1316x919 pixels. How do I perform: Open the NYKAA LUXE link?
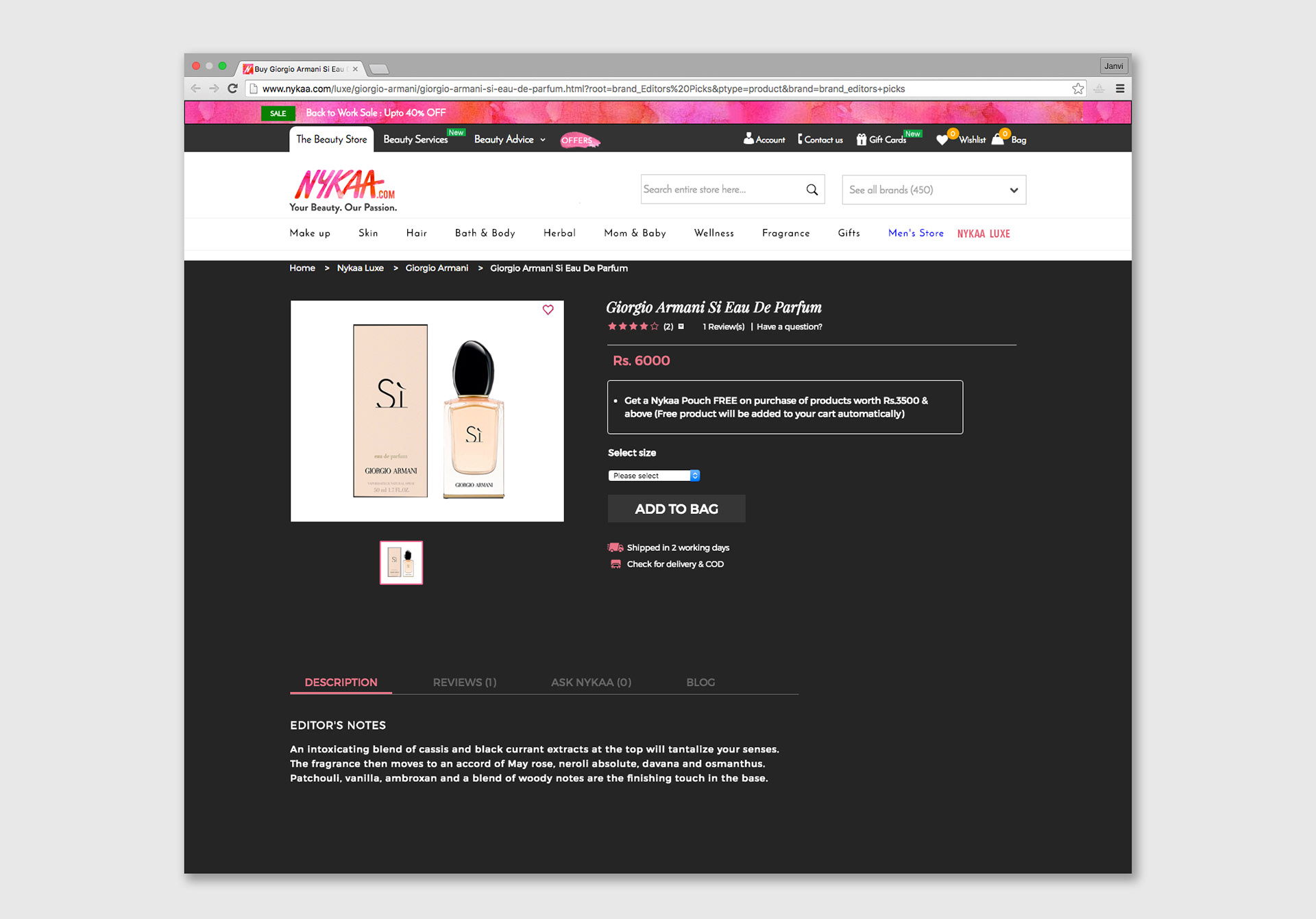pyautogui.click(x=984, y=234)
